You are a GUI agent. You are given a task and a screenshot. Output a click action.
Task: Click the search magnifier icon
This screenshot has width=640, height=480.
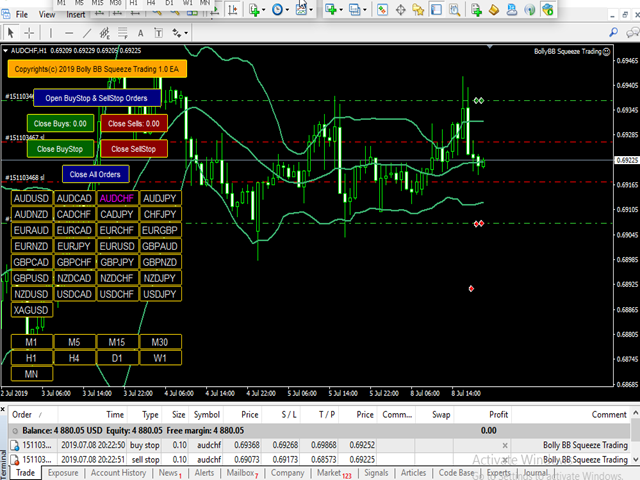pos(613,33)
